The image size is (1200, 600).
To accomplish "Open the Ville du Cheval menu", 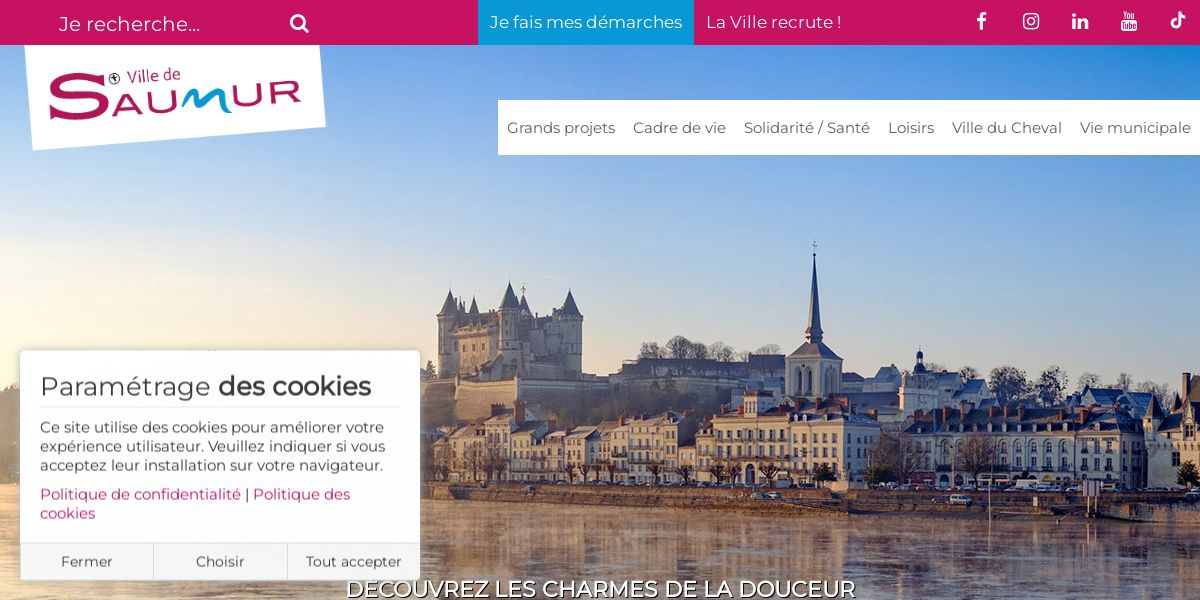I will click(x=1007, y=128).
